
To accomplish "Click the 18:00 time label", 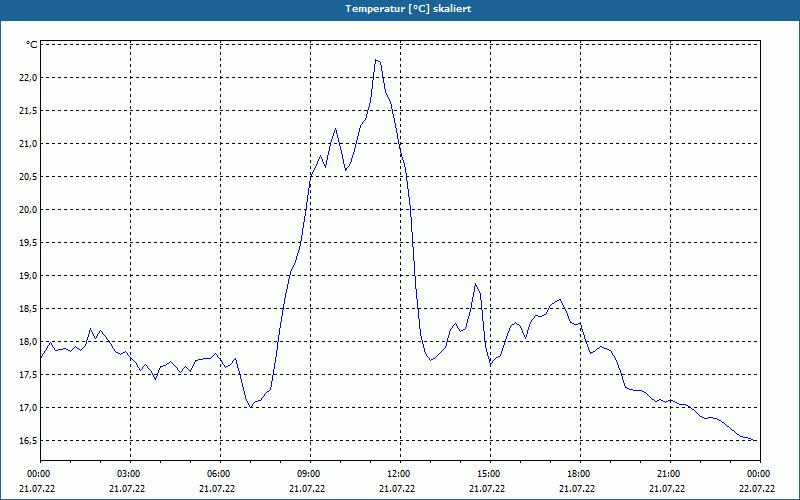I will tap(580, 474).
